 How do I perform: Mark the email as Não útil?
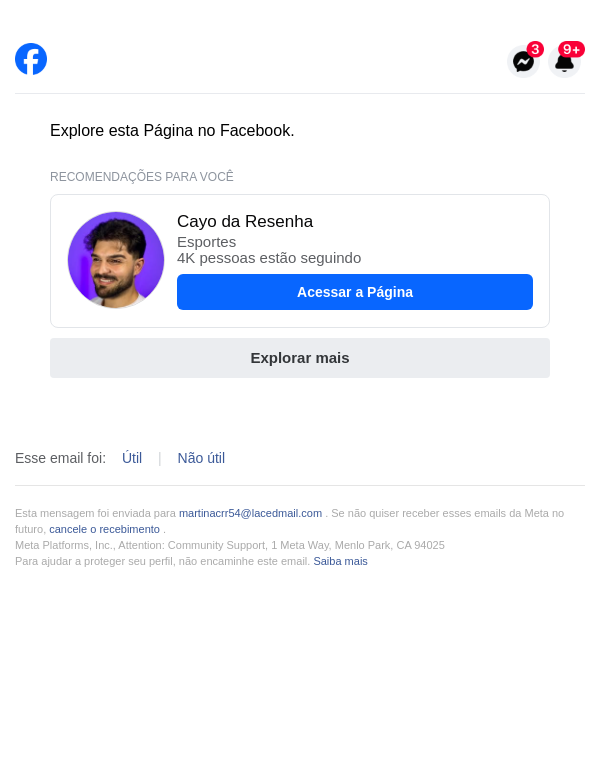[x=201, y=458]
